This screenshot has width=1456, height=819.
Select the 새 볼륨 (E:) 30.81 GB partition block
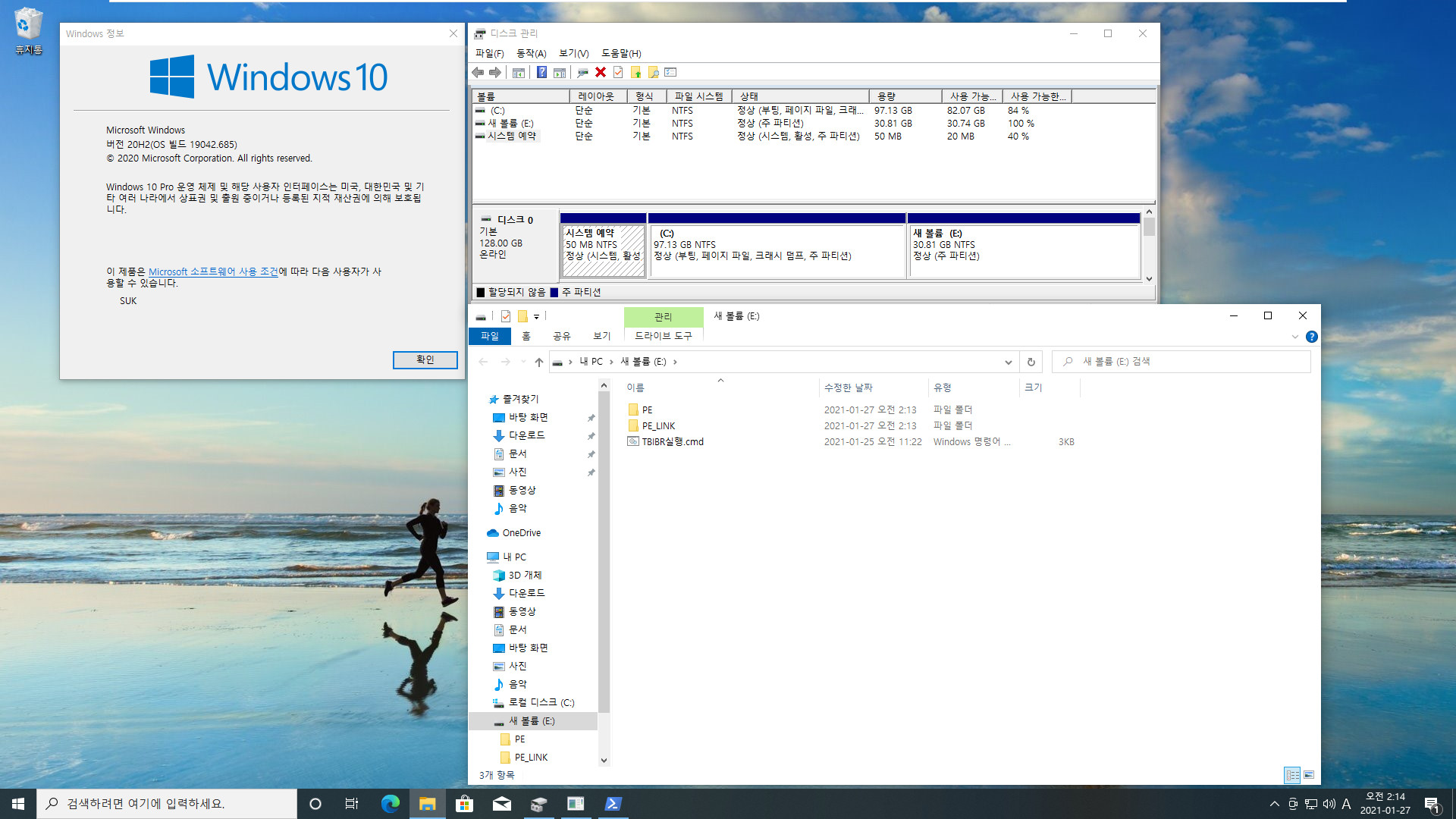click(x=1024, y=246)
